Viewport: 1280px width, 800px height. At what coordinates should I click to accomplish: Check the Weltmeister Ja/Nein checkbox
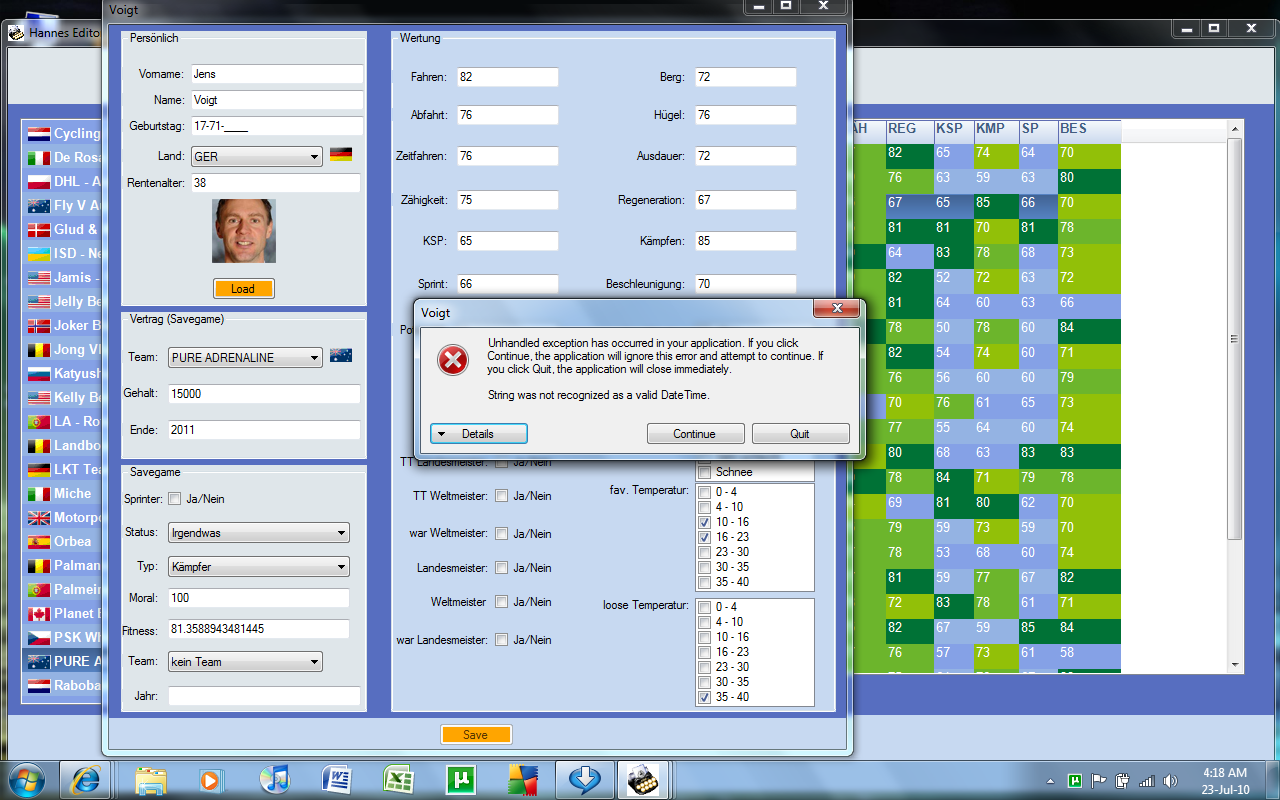click(x=501, y=602)
